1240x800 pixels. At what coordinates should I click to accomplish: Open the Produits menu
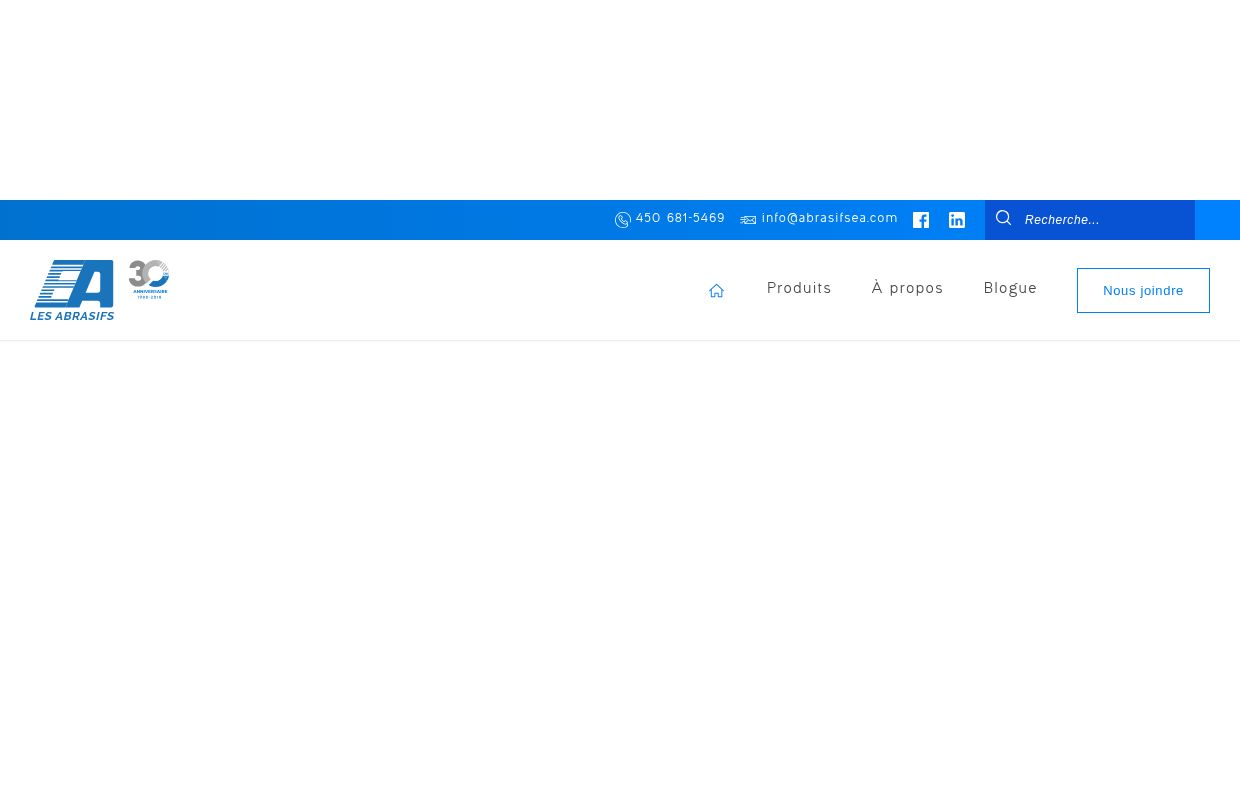tap(799, 288)
